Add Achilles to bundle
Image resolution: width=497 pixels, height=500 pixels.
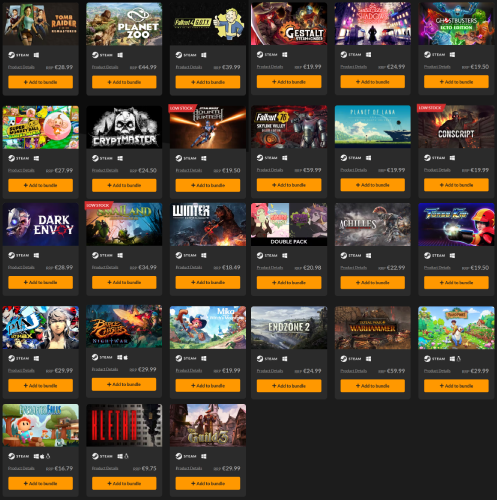[373, 282]
